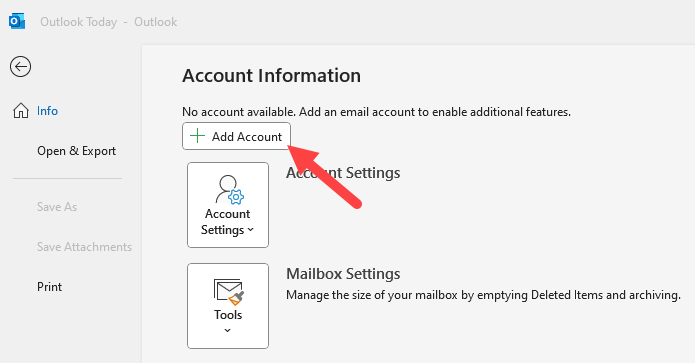
Task: Click the 'Manage the size of your mailbox' description
Action: pos(483,295)
